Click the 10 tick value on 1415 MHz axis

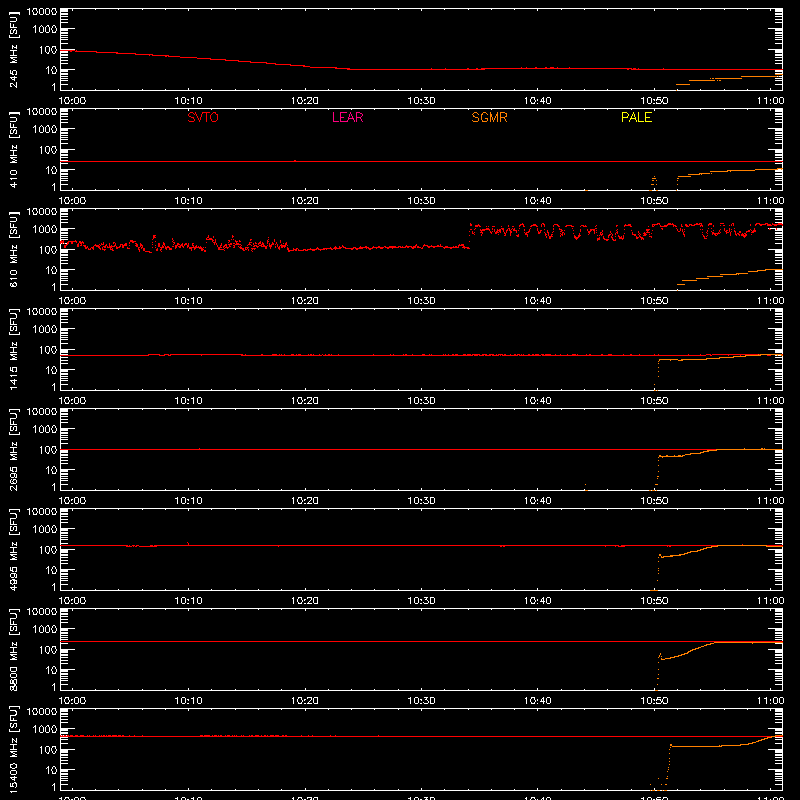click(x=51, y=370)
